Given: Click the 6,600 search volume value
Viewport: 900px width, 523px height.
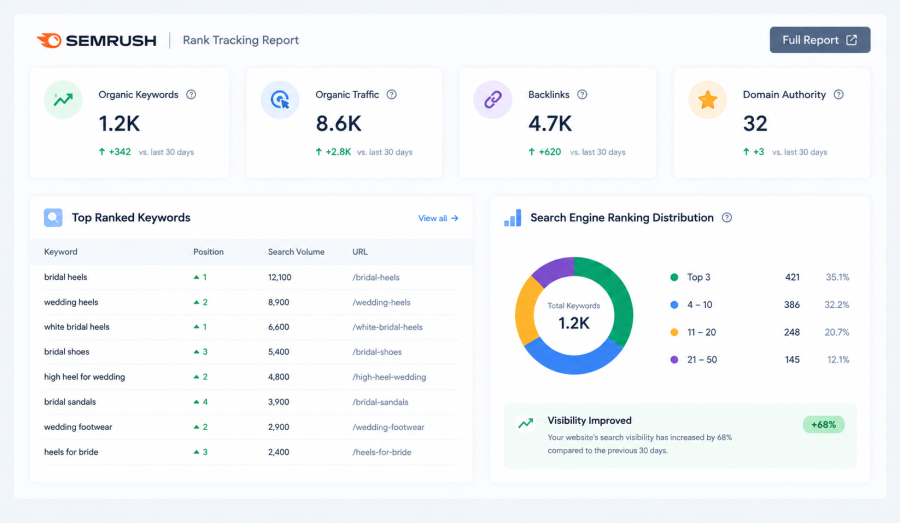Looking at the screenshot, I should pyautogui.click(x=278, y=327).
